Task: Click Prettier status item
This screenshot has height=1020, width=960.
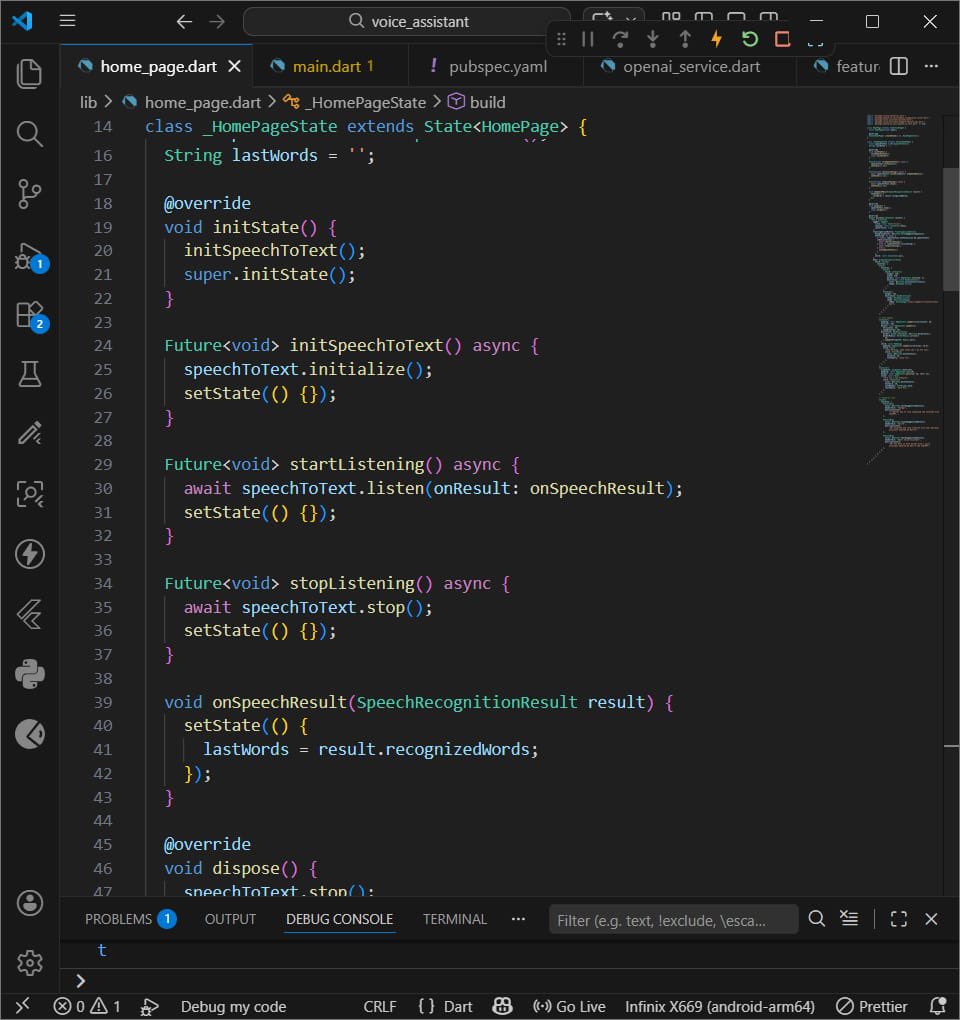Action: tap(872, 1006)
